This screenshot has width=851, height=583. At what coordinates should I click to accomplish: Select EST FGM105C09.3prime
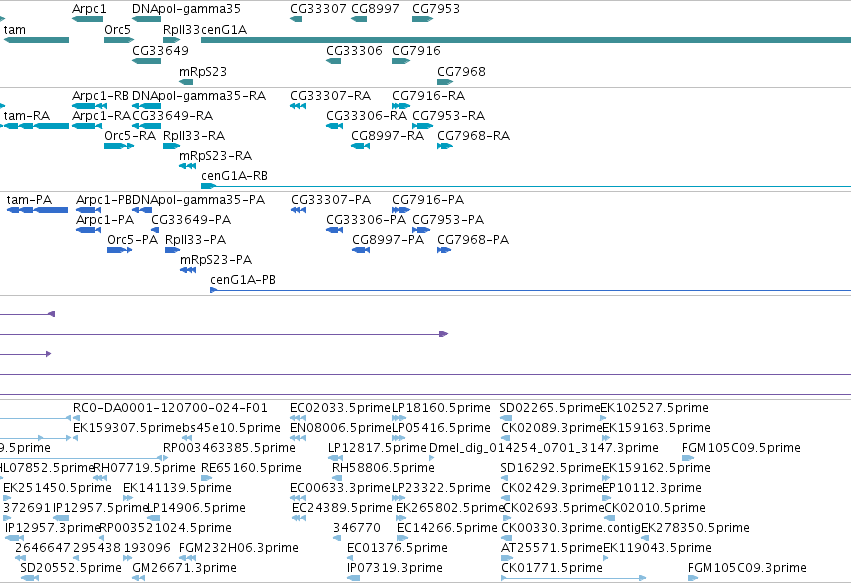tap(747, 568)
